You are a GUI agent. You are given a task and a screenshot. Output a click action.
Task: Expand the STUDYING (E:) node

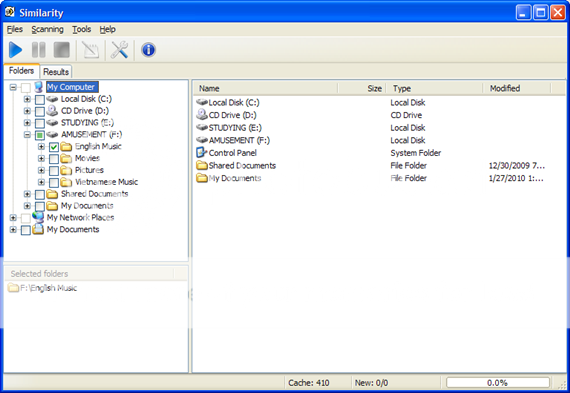tap(27, 123)
